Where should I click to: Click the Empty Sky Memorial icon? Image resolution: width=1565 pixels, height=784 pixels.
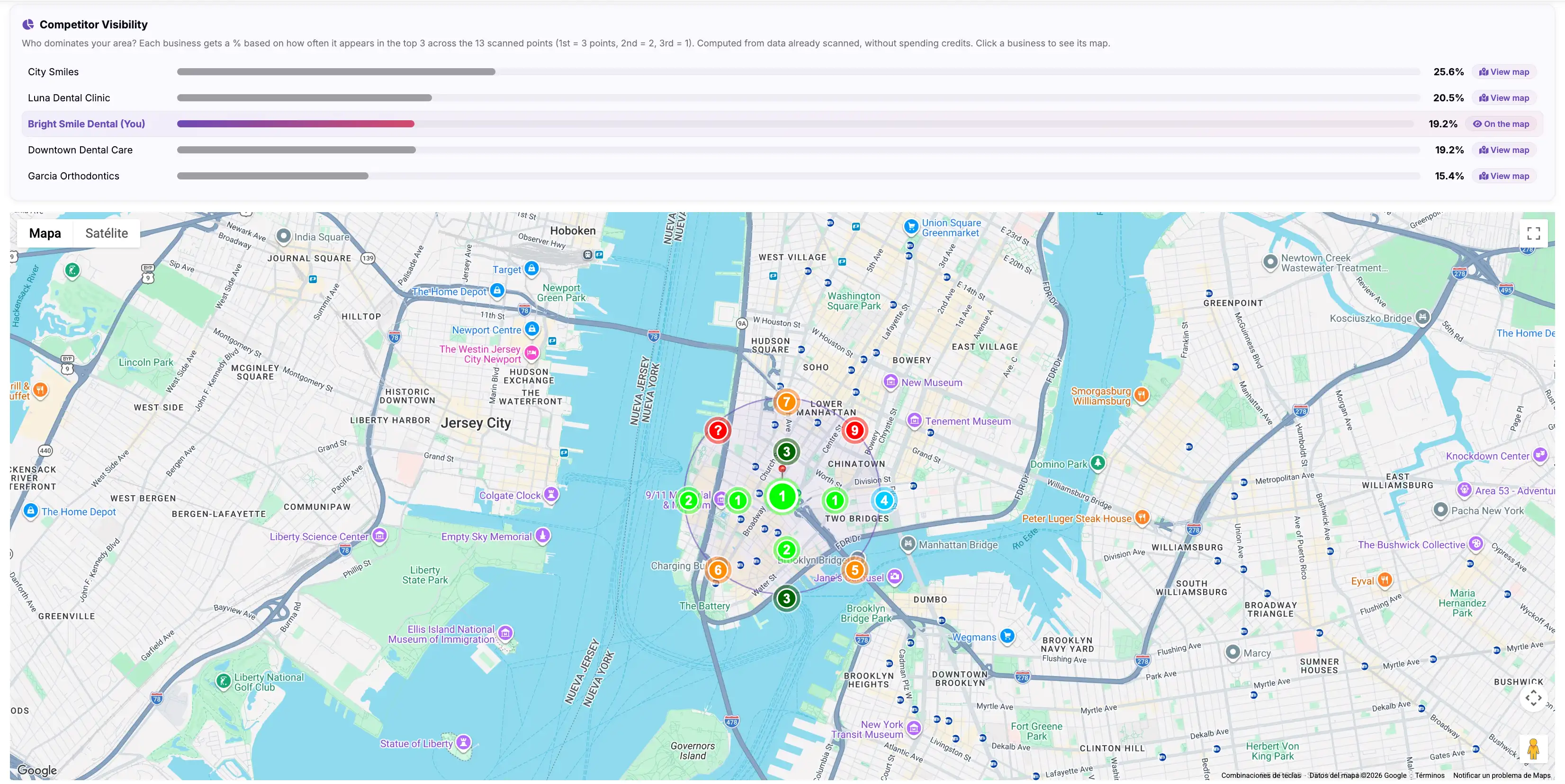[542, 535]
